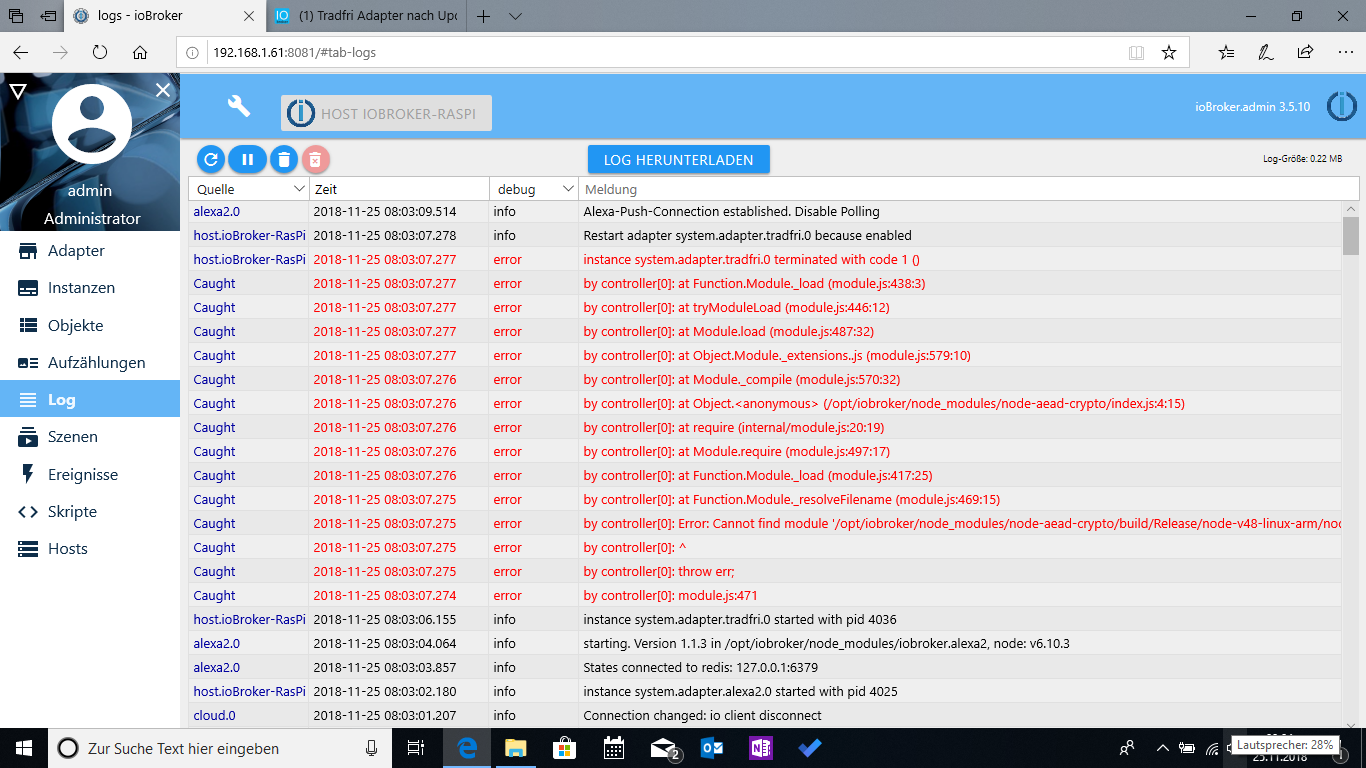Viewport: 1366px width, 768px height.
Task: Click the HOST IOBROKER-RASPI button
Action: 387,113
